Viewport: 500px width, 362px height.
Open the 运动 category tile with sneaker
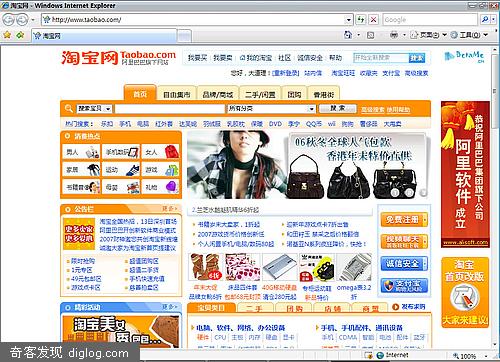coord(121,170)
